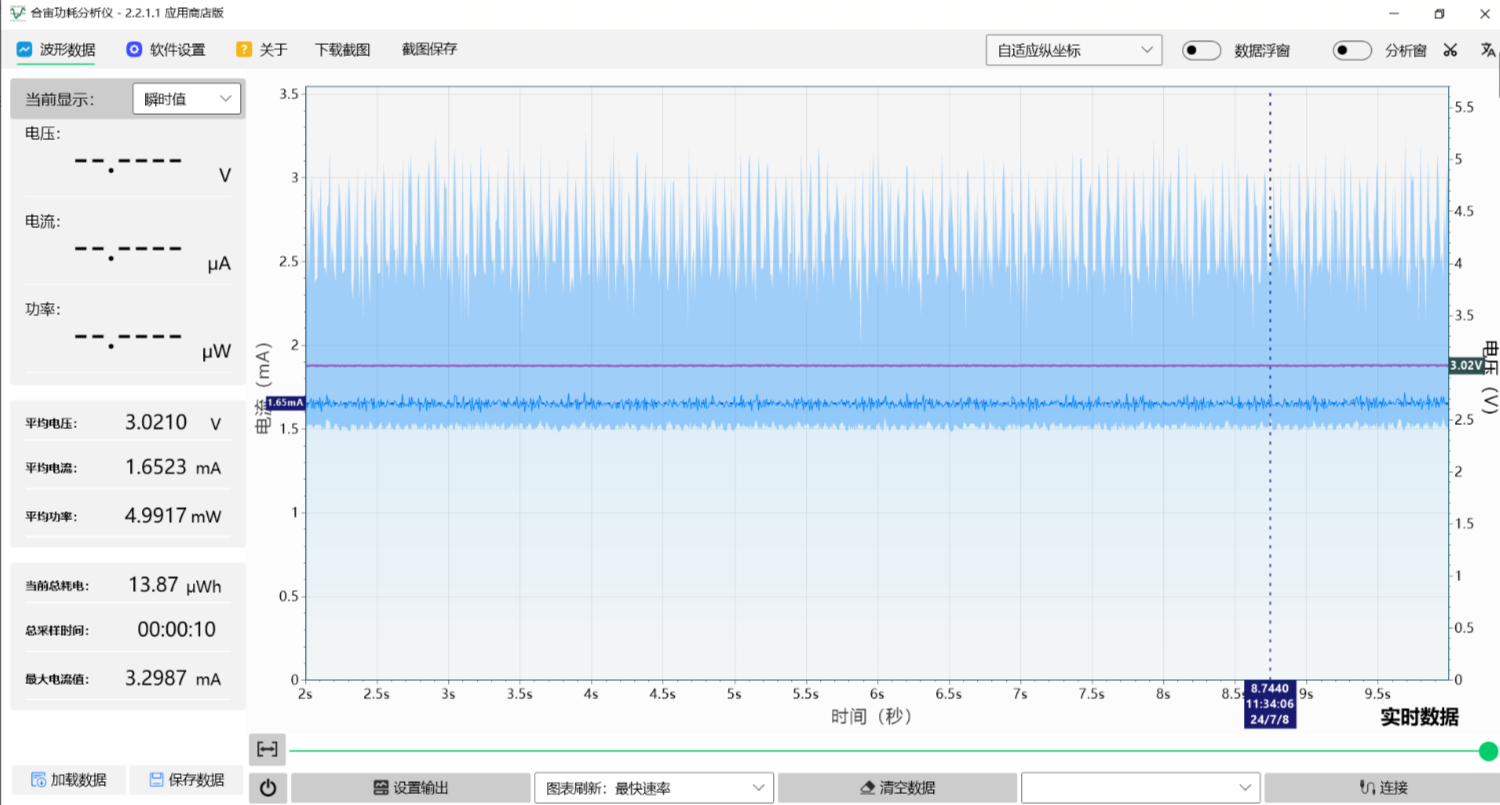Click the 8.7440 cursor time marker
Viewport: 1500px width, 805px height.
[x=1270, y=704]
